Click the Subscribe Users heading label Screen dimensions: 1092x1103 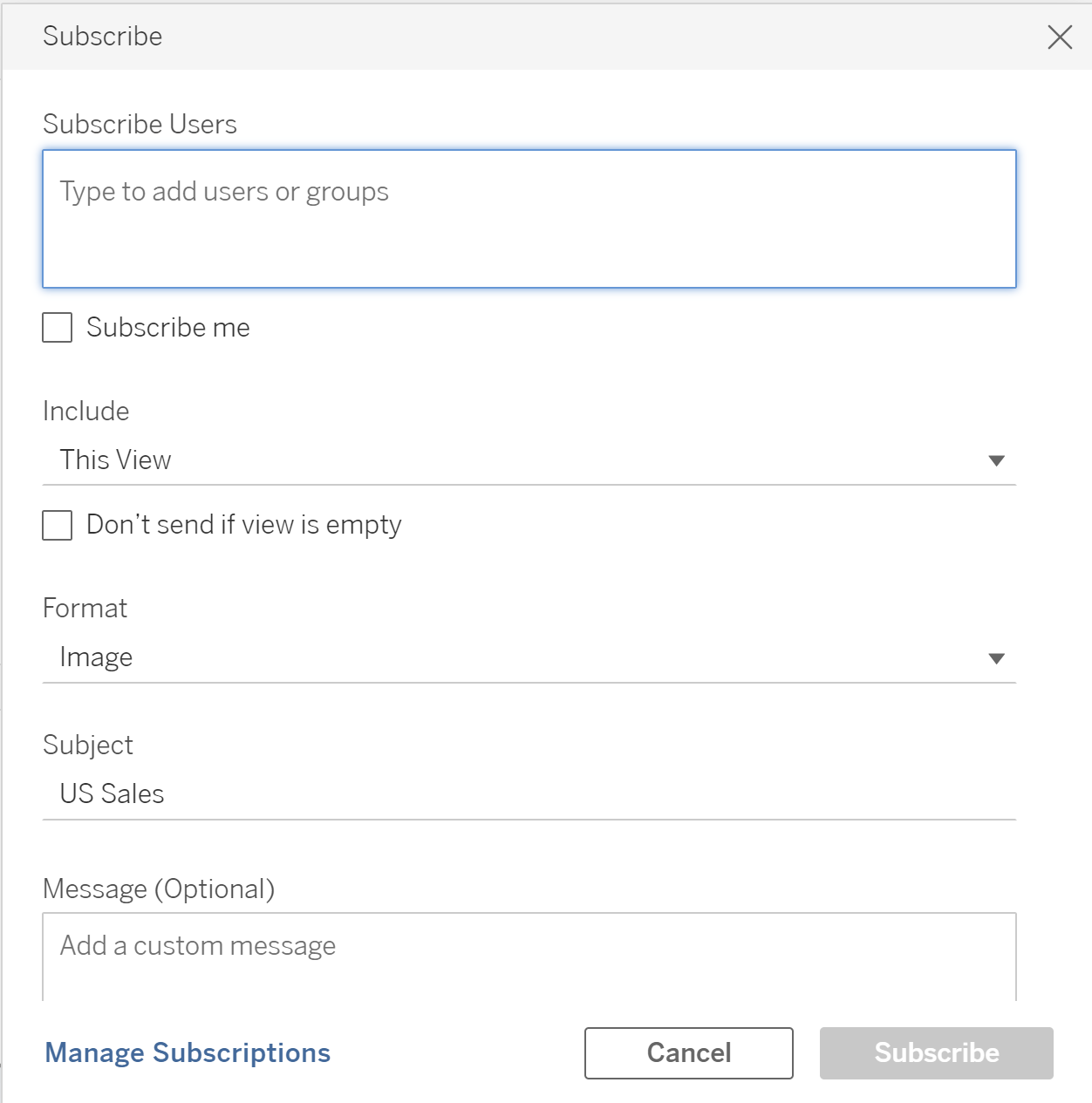pyautogui.click(x=140, y=125)
